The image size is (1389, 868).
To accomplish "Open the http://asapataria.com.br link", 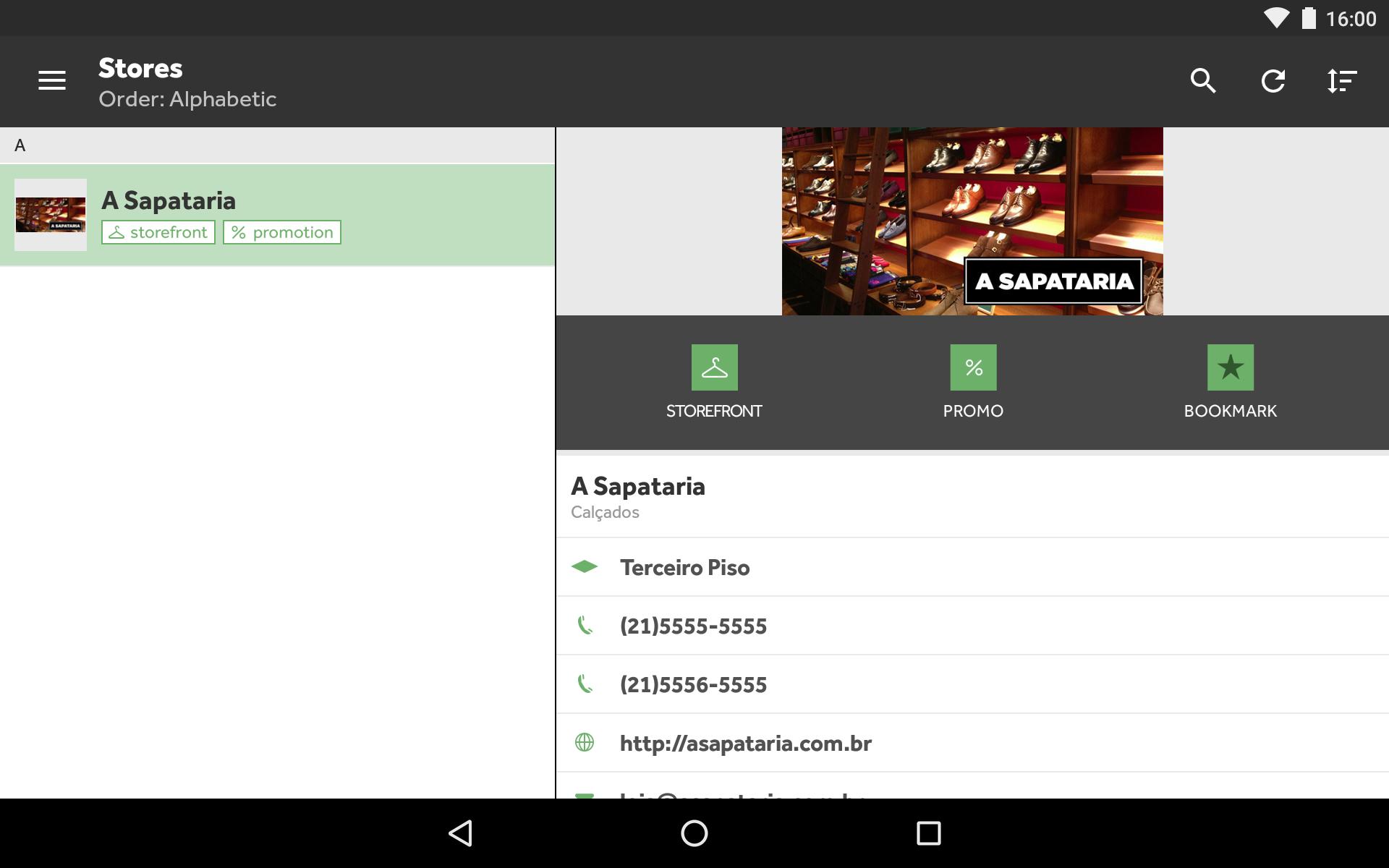I will (x=746, y=744).
